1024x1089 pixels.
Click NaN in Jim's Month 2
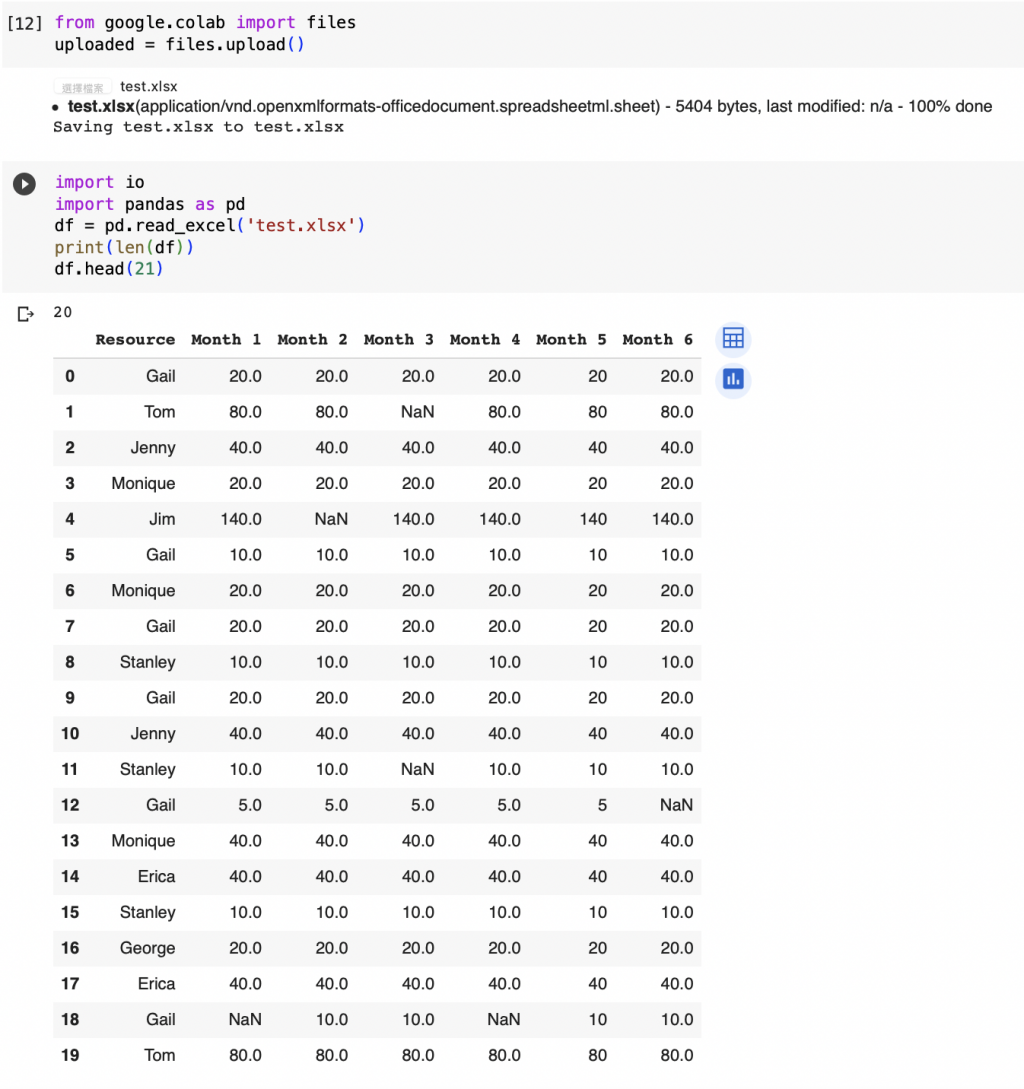point(331,519)
